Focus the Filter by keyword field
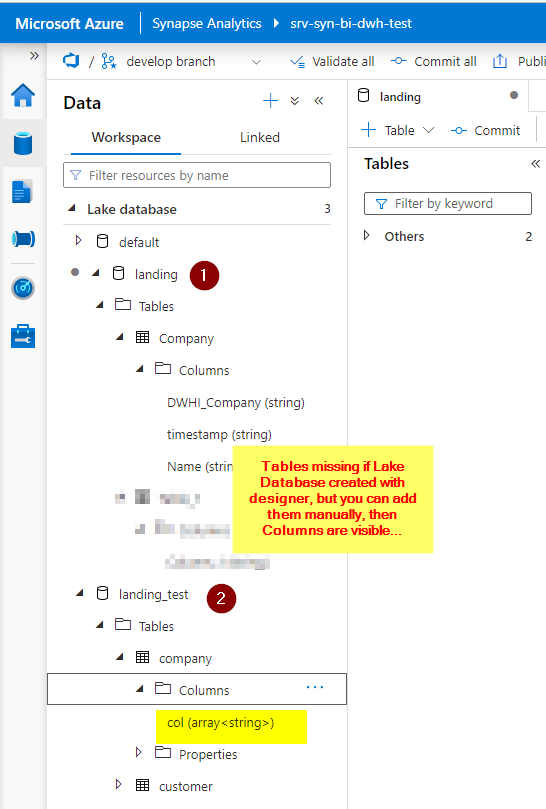Viewport: 546px width, 809px height. coord(447,204)
